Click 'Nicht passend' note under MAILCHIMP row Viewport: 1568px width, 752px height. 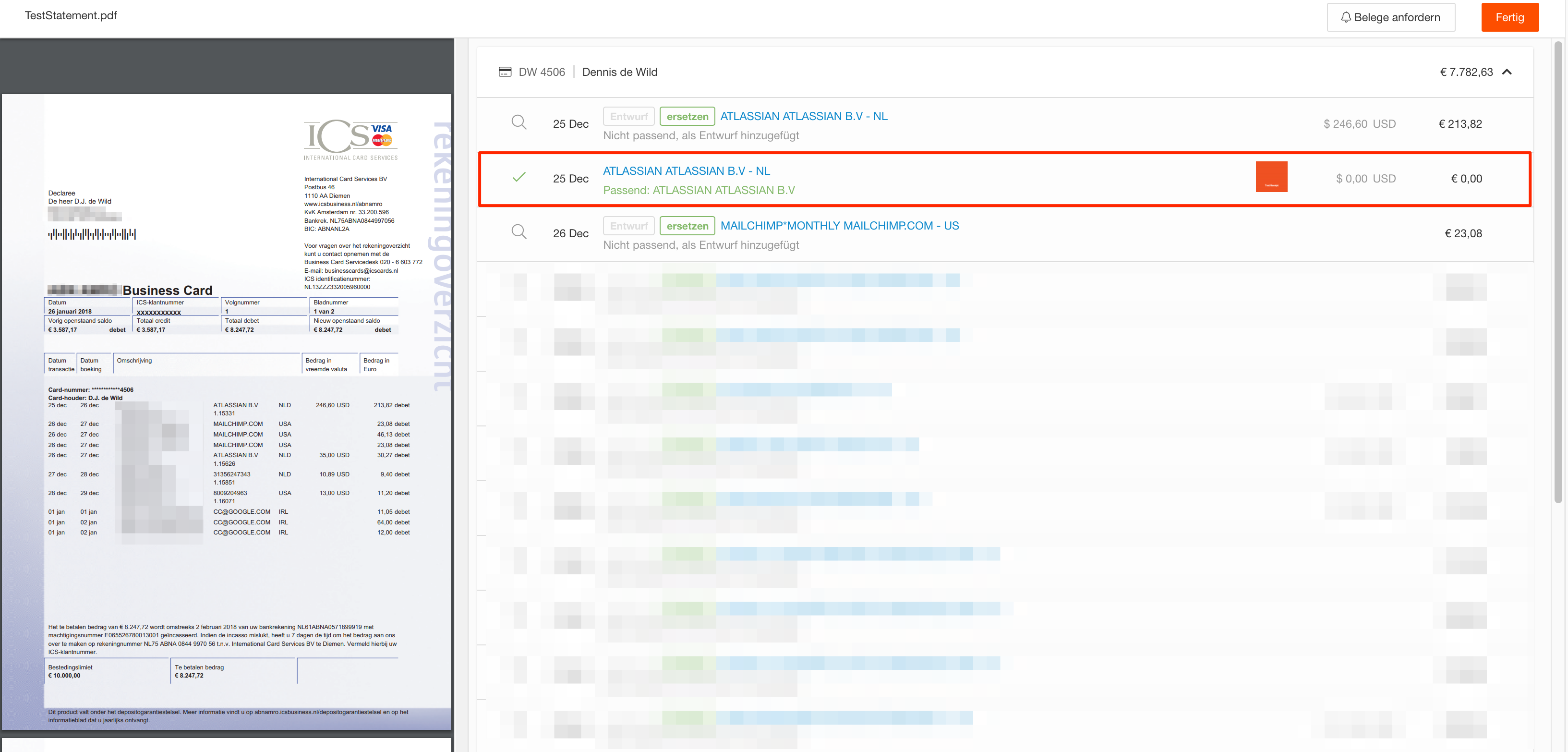tap(700, 245)
